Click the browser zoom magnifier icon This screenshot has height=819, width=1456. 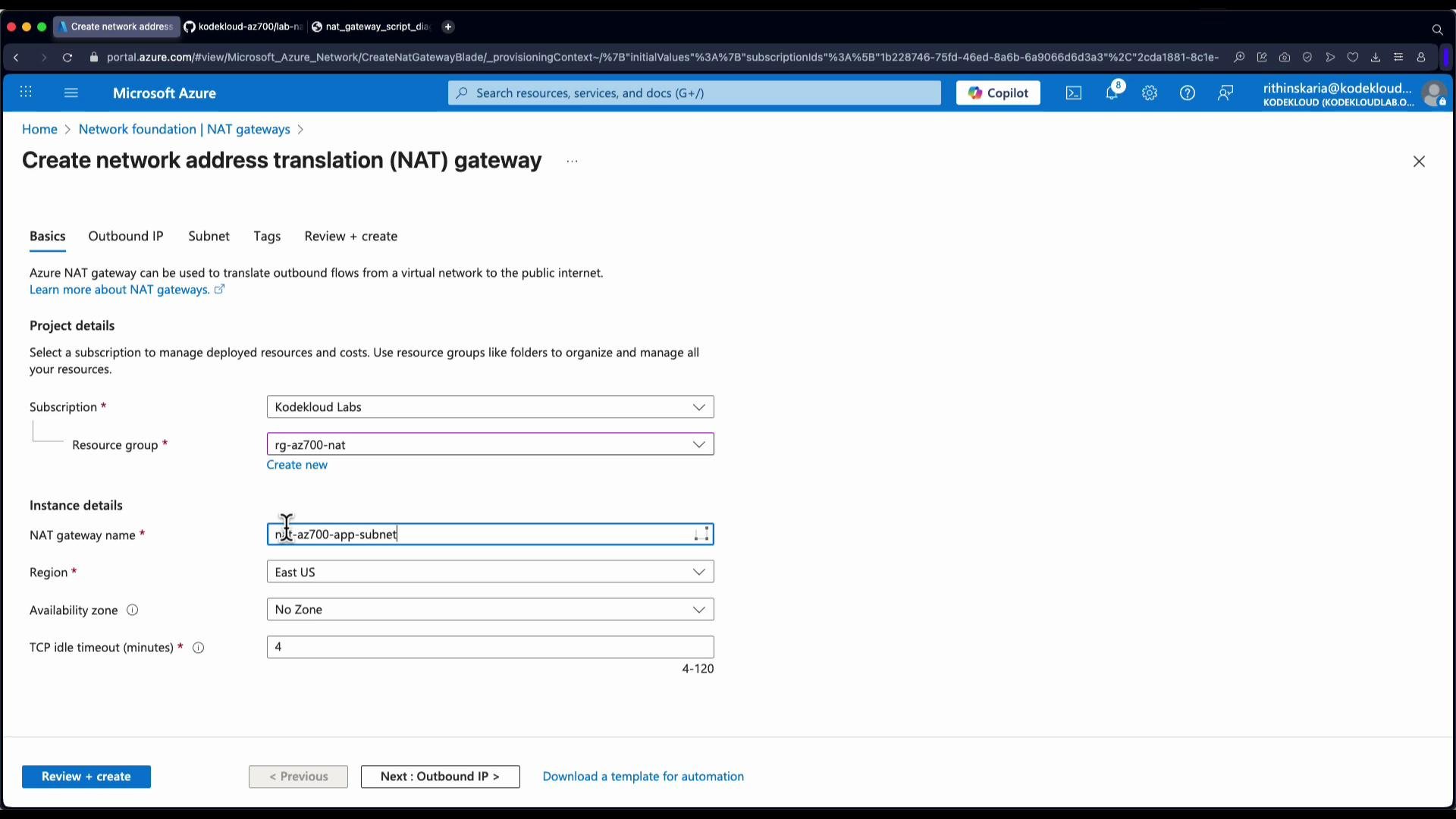click(1239, 58)
